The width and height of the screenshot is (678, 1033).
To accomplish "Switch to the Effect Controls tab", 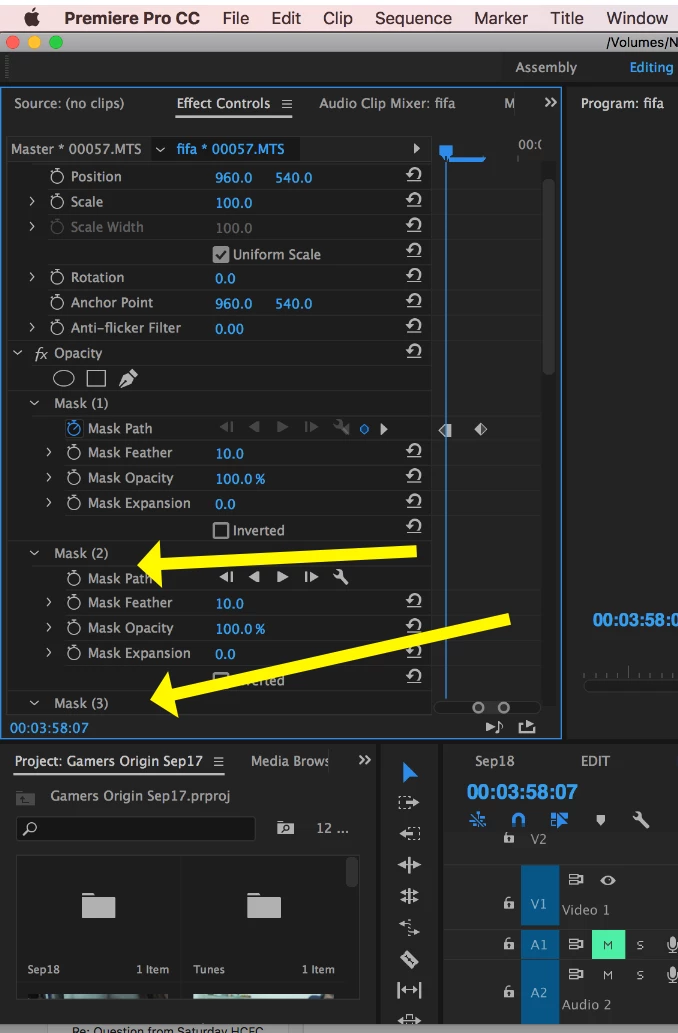I will tap(223, 103).
